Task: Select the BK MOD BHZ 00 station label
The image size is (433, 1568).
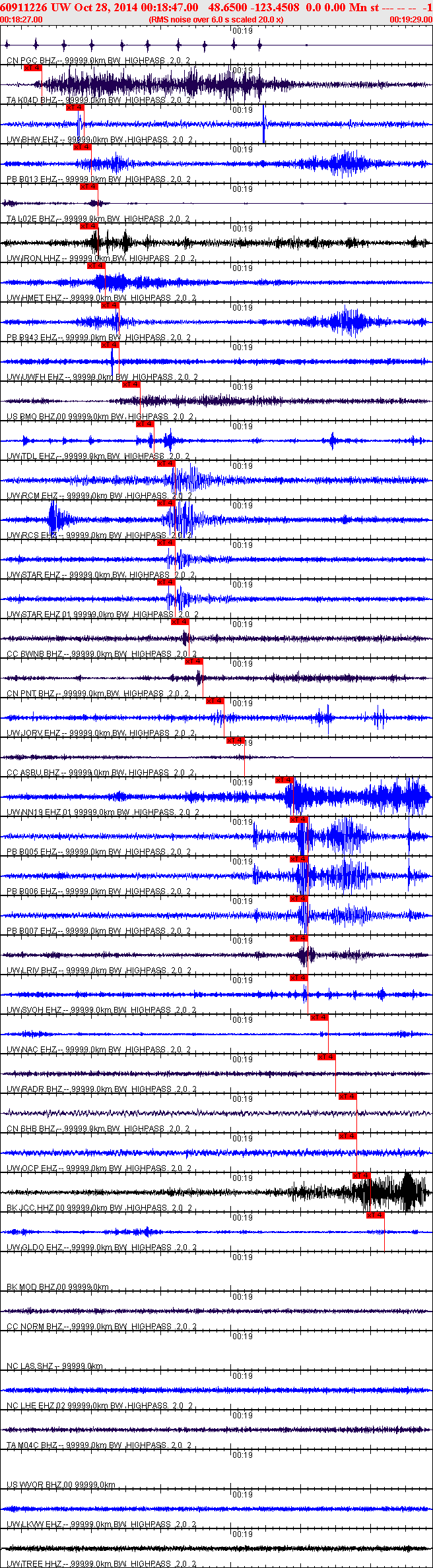Action: (x=57, y=1287)
